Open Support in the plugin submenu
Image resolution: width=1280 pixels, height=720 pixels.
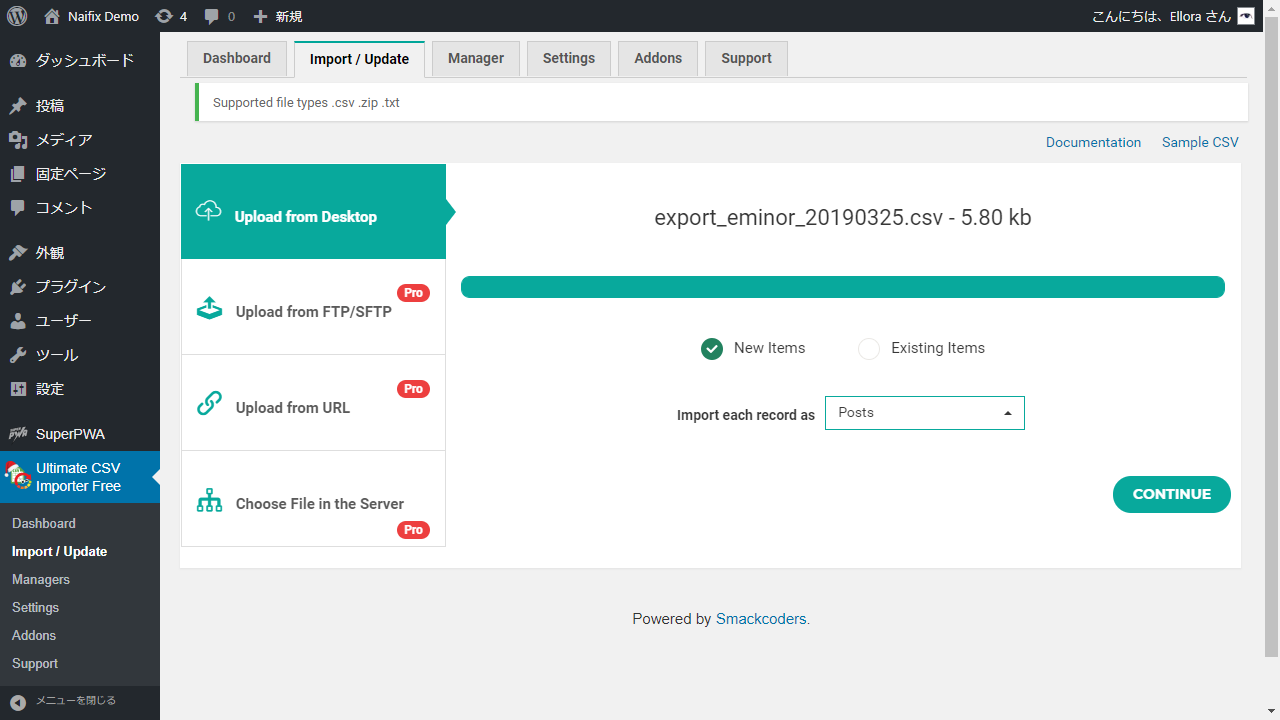tap(35, 663)
